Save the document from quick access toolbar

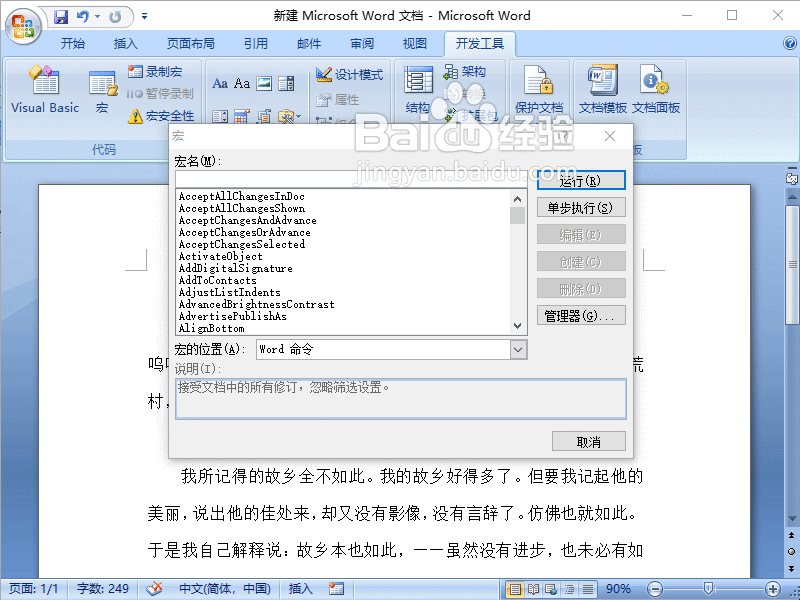click(61, 17)
